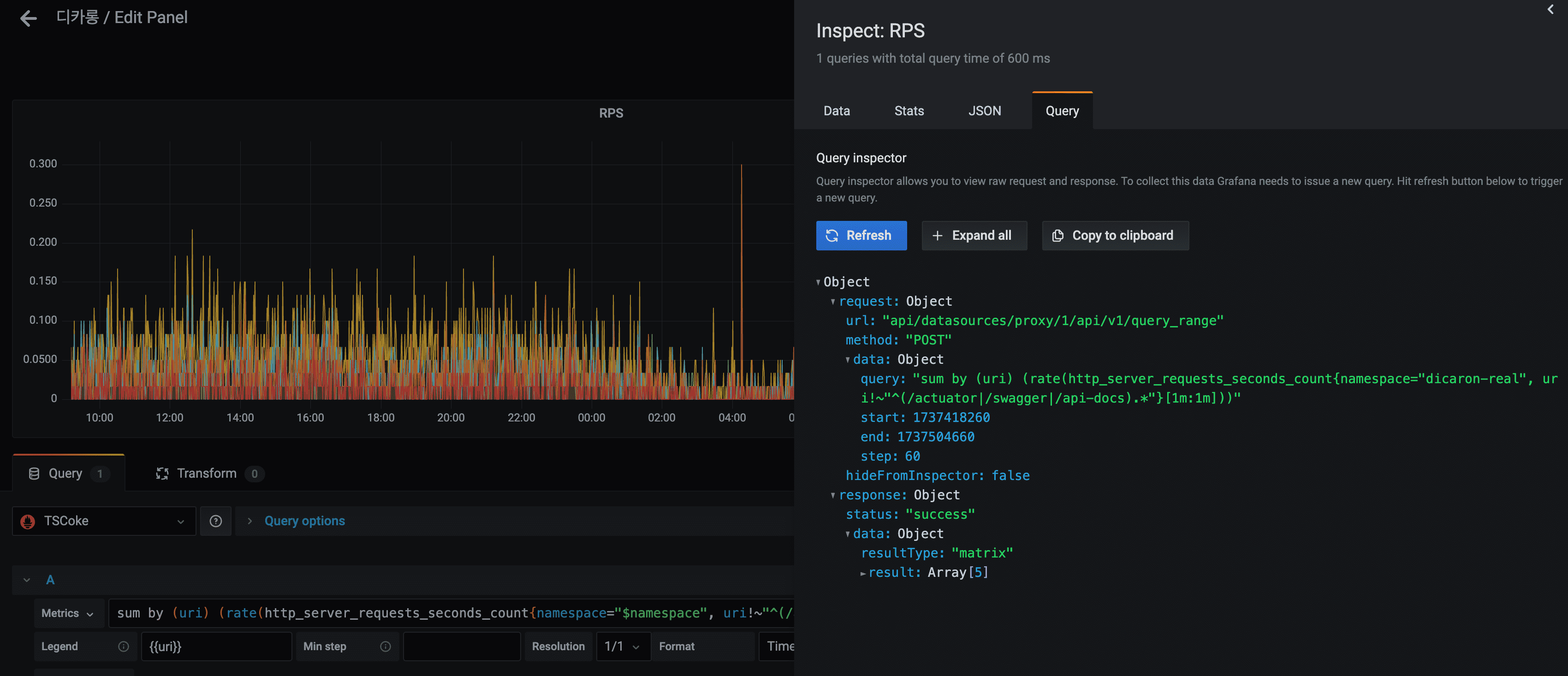This screenshot has width=1568, height=676.
Task: Expand the result Array[5] node
Action: [862, 573]
